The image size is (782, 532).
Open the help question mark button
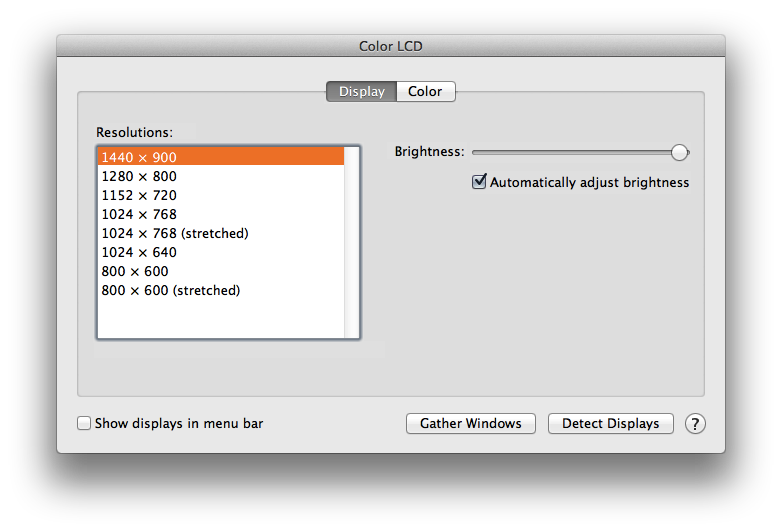695,424
